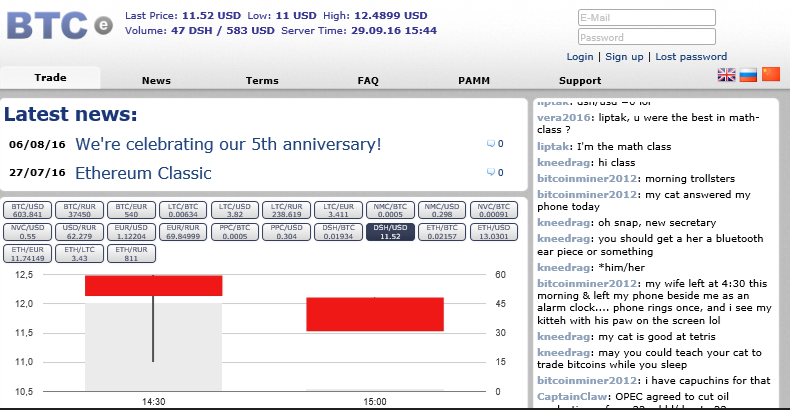Click kneedrag in "hi class" message
Image resolution: width=790 pixels, height=410 pixels.
click(563, 163)
